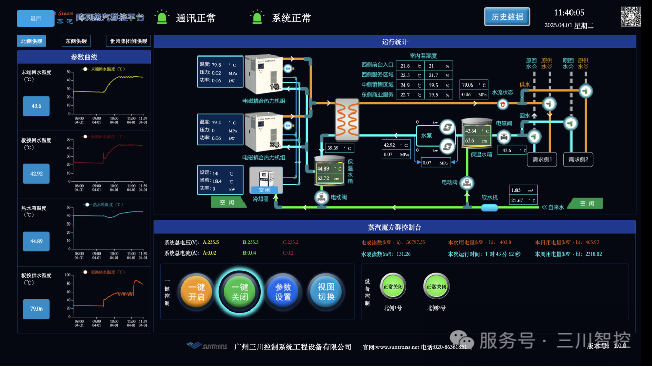This screenshot has width=652, height=367.
Task: Toggle the second green device status indicator
Action: coord(436,286)
